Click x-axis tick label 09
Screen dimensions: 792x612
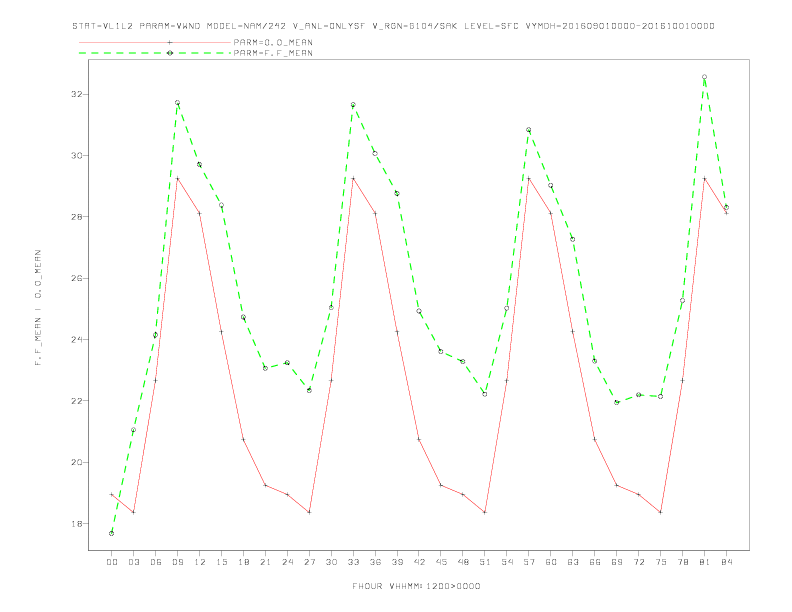pos(177,562)
